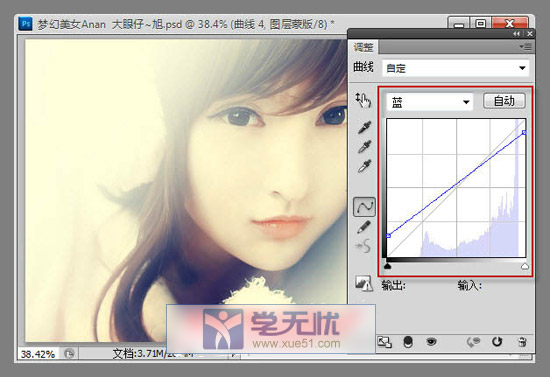Select the pencil draw curve tool
The height and width of the screenshot is (377, 550).
pos(364,227)
